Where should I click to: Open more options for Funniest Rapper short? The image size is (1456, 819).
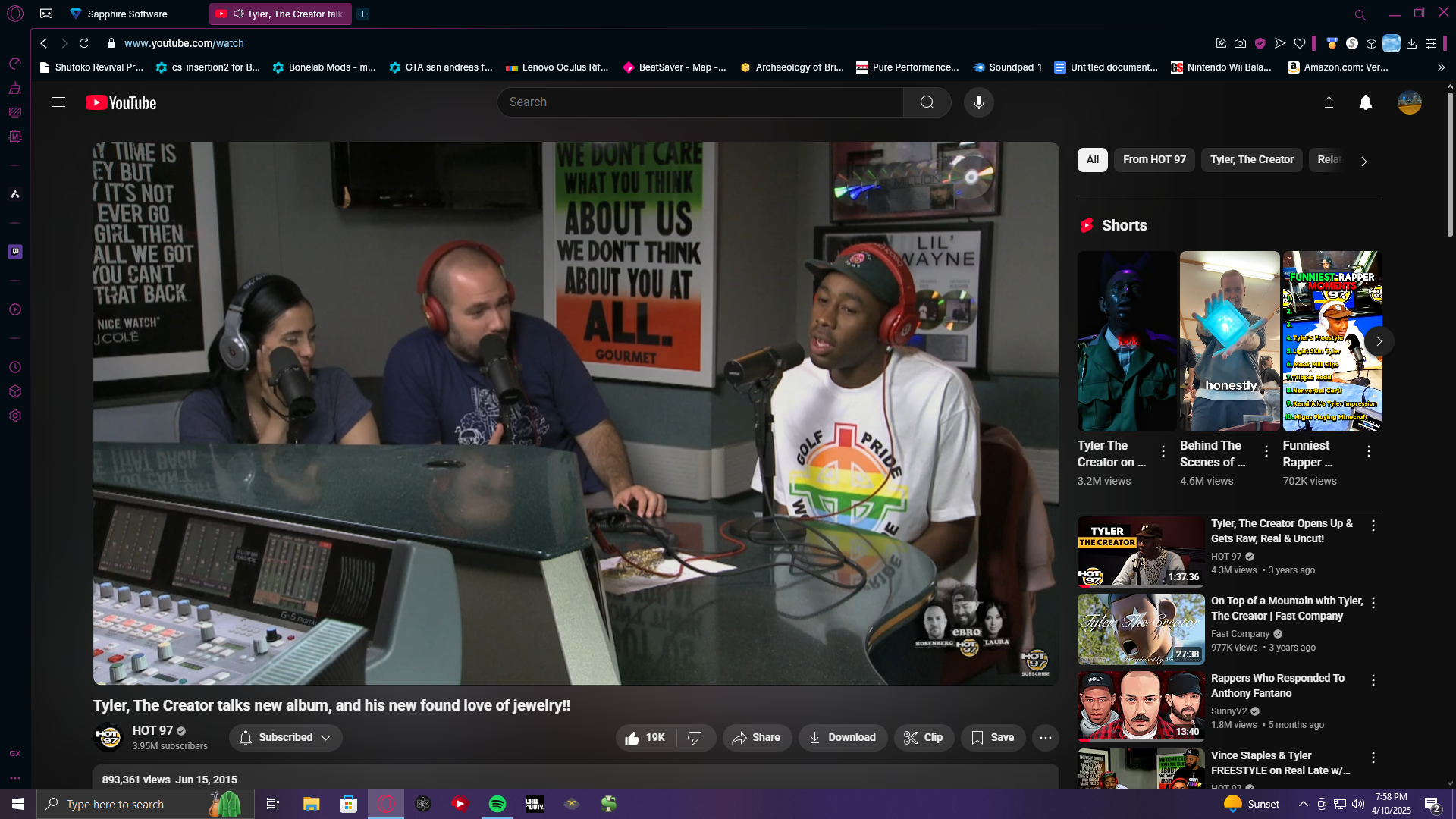coord(1368,452)
